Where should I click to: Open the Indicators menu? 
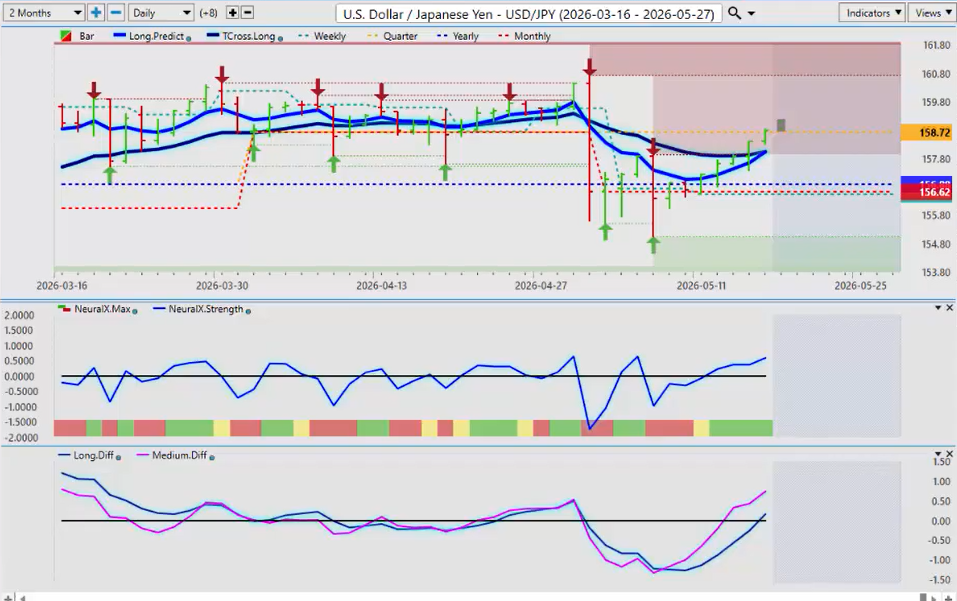tap(873, 13)
